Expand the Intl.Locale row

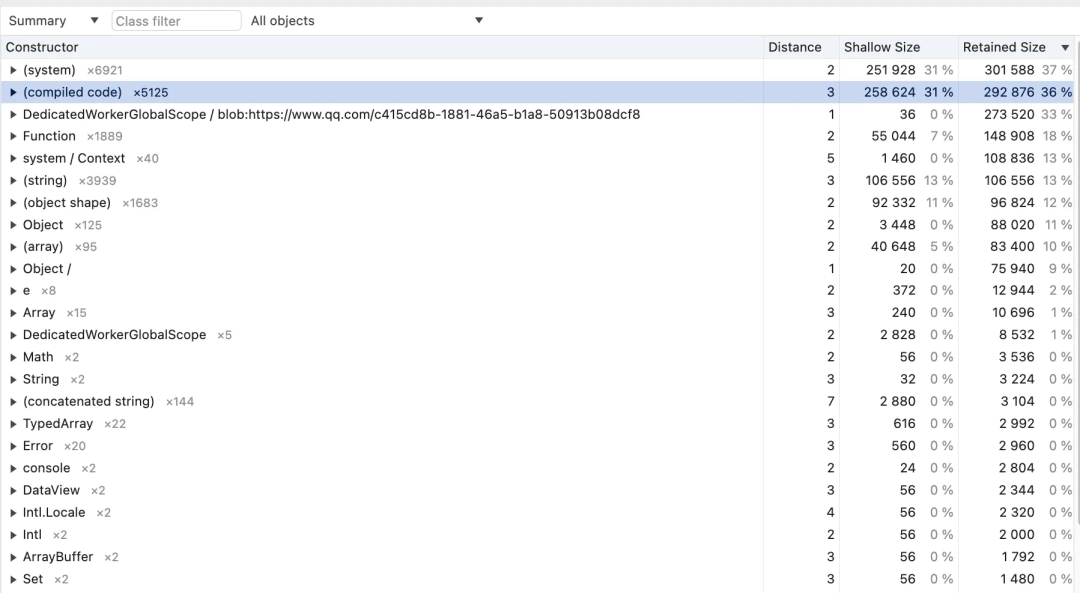coord(13,513)
